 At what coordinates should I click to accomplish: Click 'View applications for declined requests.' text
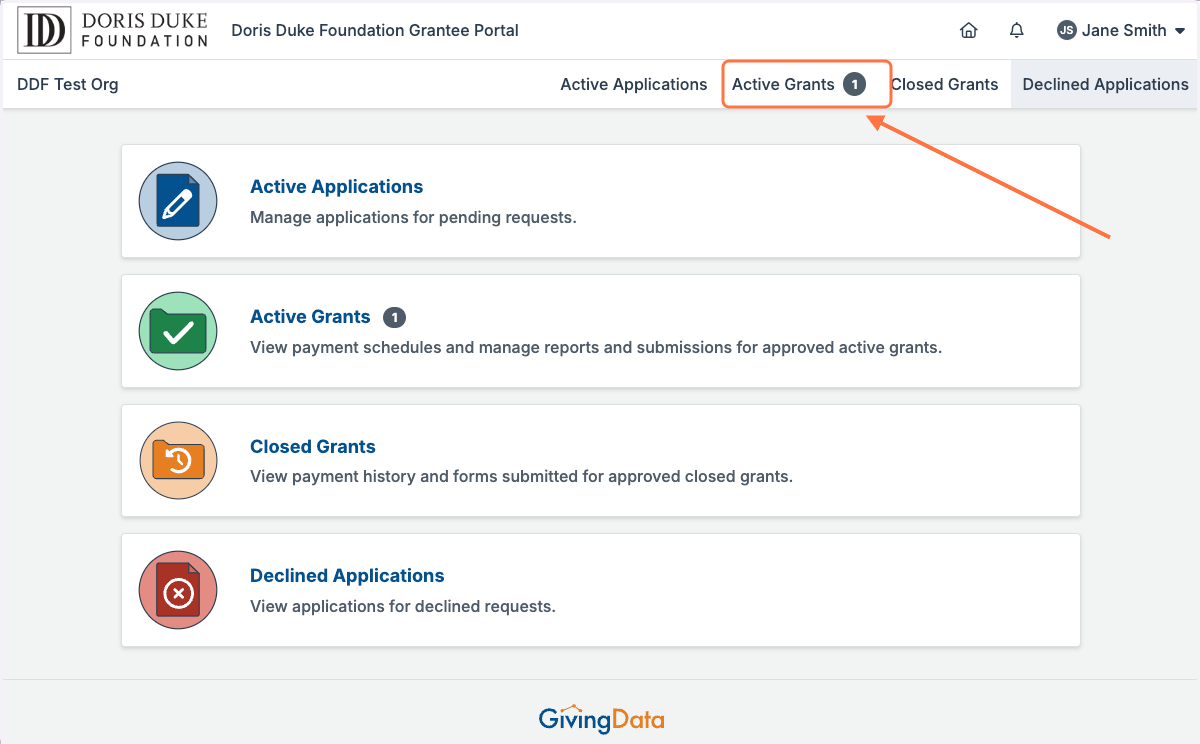[x=402, y=606]
